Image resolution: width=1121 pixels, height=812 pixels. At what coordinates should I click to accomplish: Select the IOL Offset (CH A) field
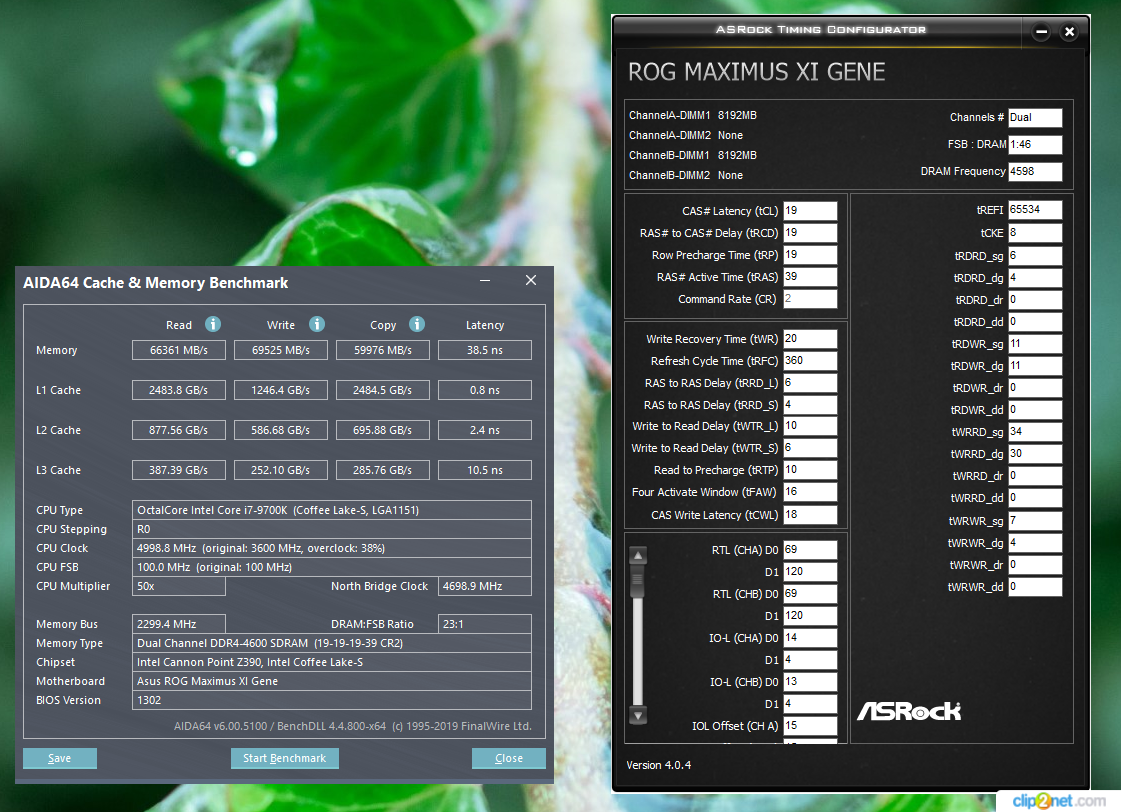(810, 726)
